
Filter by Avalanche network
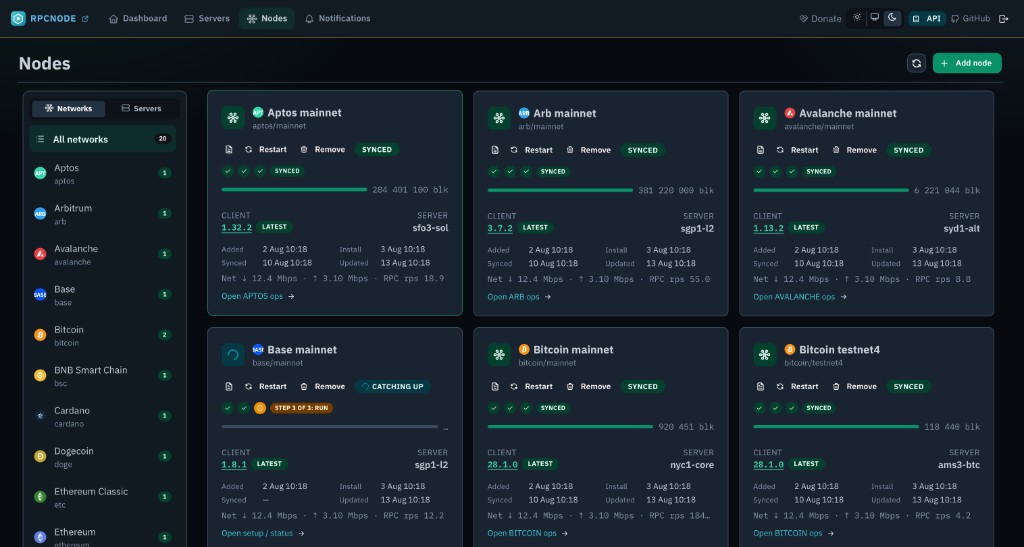click(103, 255)
